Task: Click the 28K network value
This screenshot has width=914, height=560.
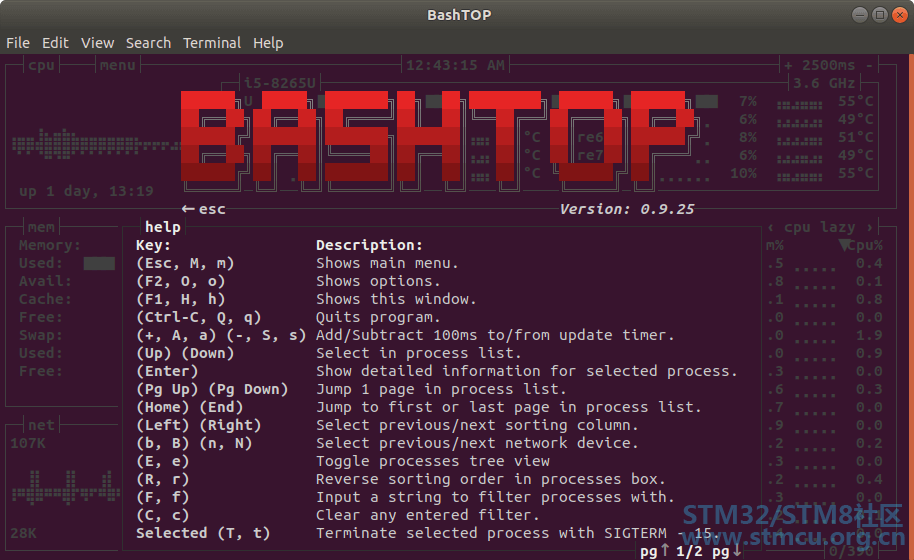Action: (23, 533)
